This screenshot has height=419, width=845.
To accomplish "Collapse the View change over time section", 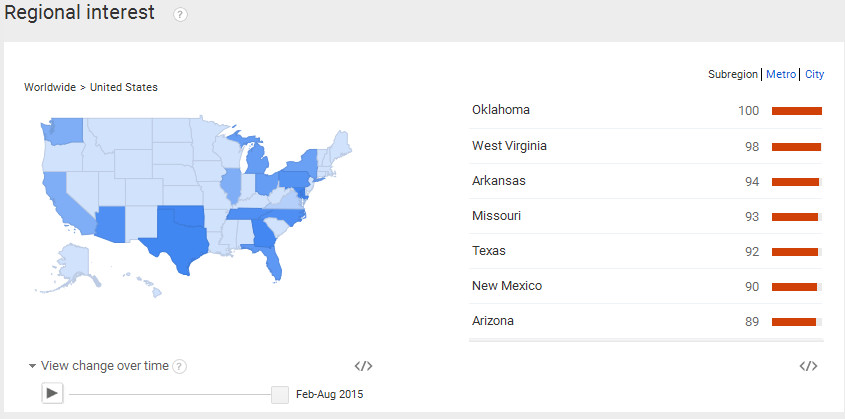I will [x=33, y=366].
